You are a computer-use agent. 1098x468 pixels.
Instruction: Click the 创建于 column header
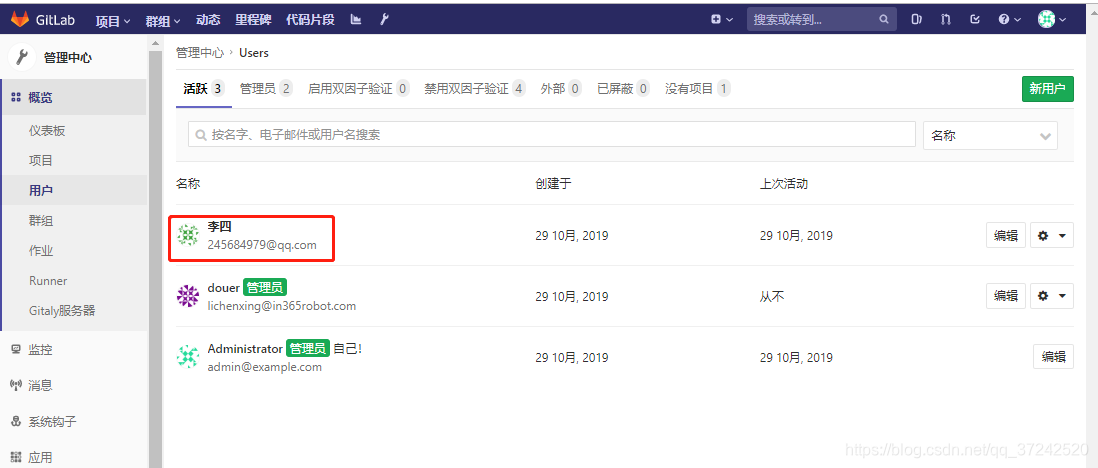553,184
